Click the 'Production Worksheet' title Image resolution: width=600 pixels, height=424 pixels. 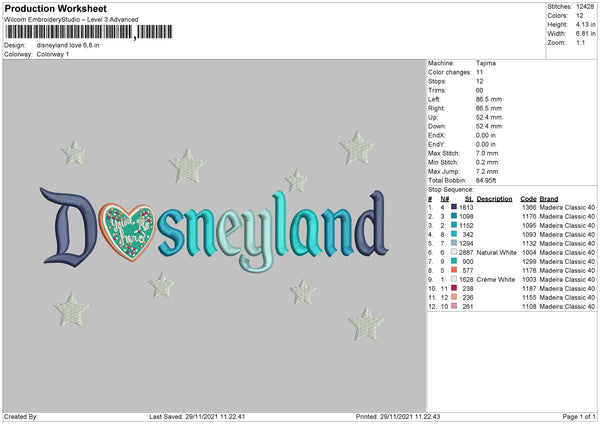coord(56,8)
